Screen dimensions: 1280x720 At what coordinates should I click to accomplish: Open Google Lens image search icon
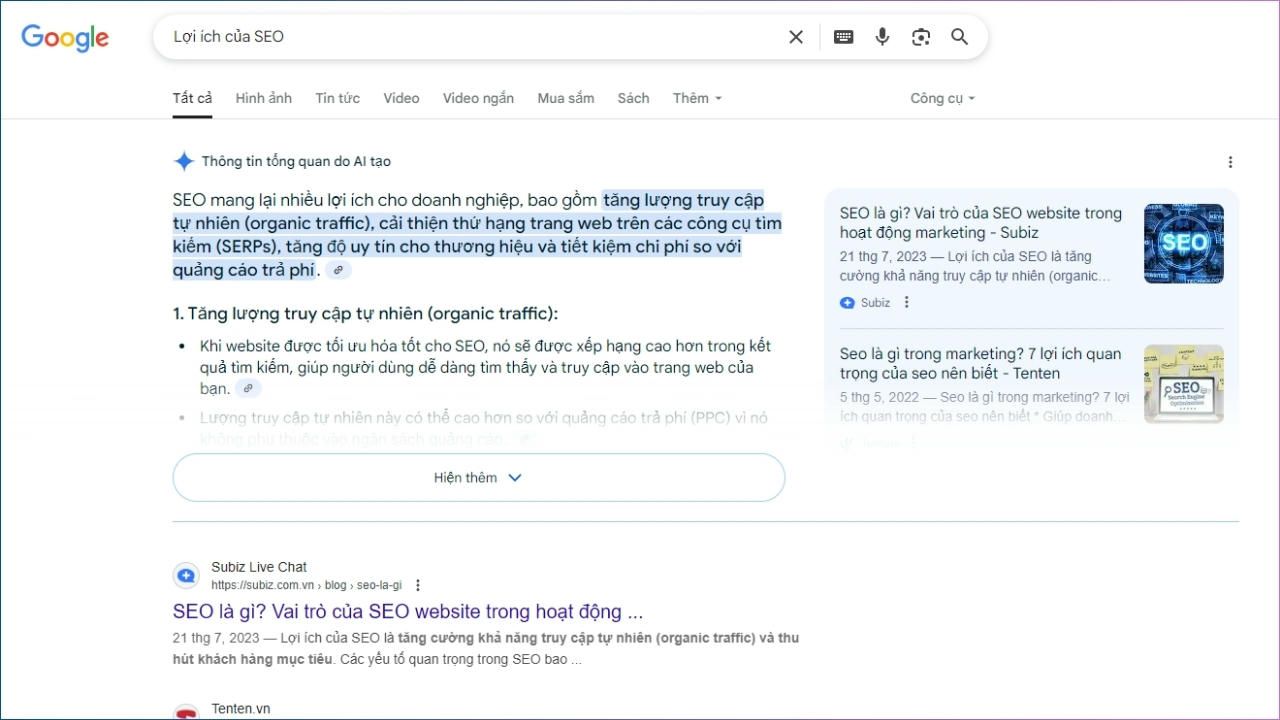point(921,37)
